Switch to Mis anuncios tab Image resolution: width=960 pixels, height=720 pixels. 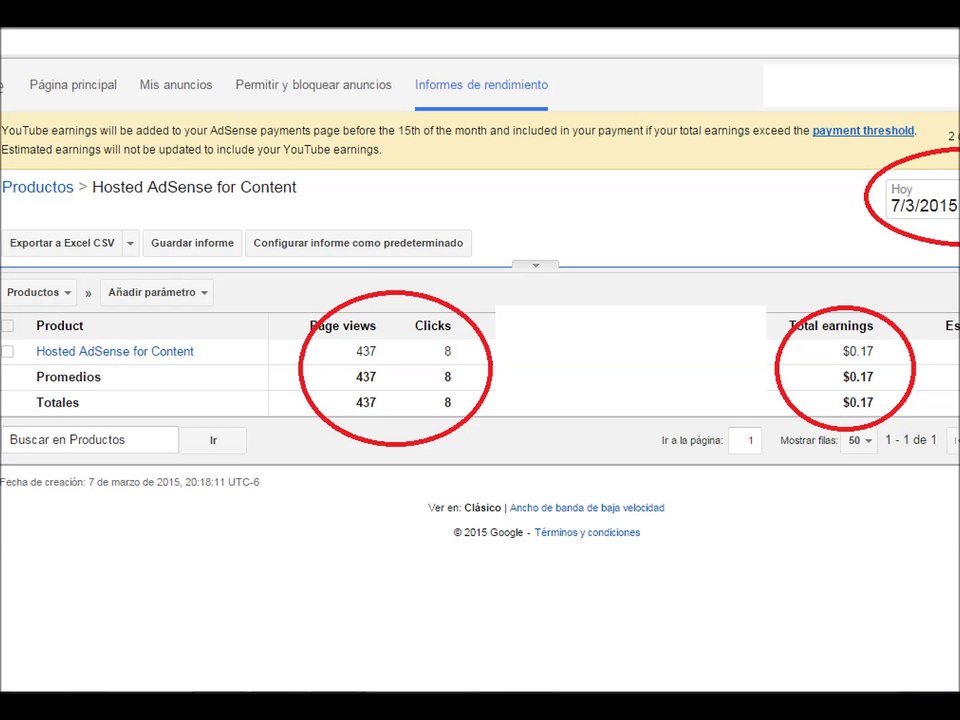pyautogui.click(x=176, y=84)
